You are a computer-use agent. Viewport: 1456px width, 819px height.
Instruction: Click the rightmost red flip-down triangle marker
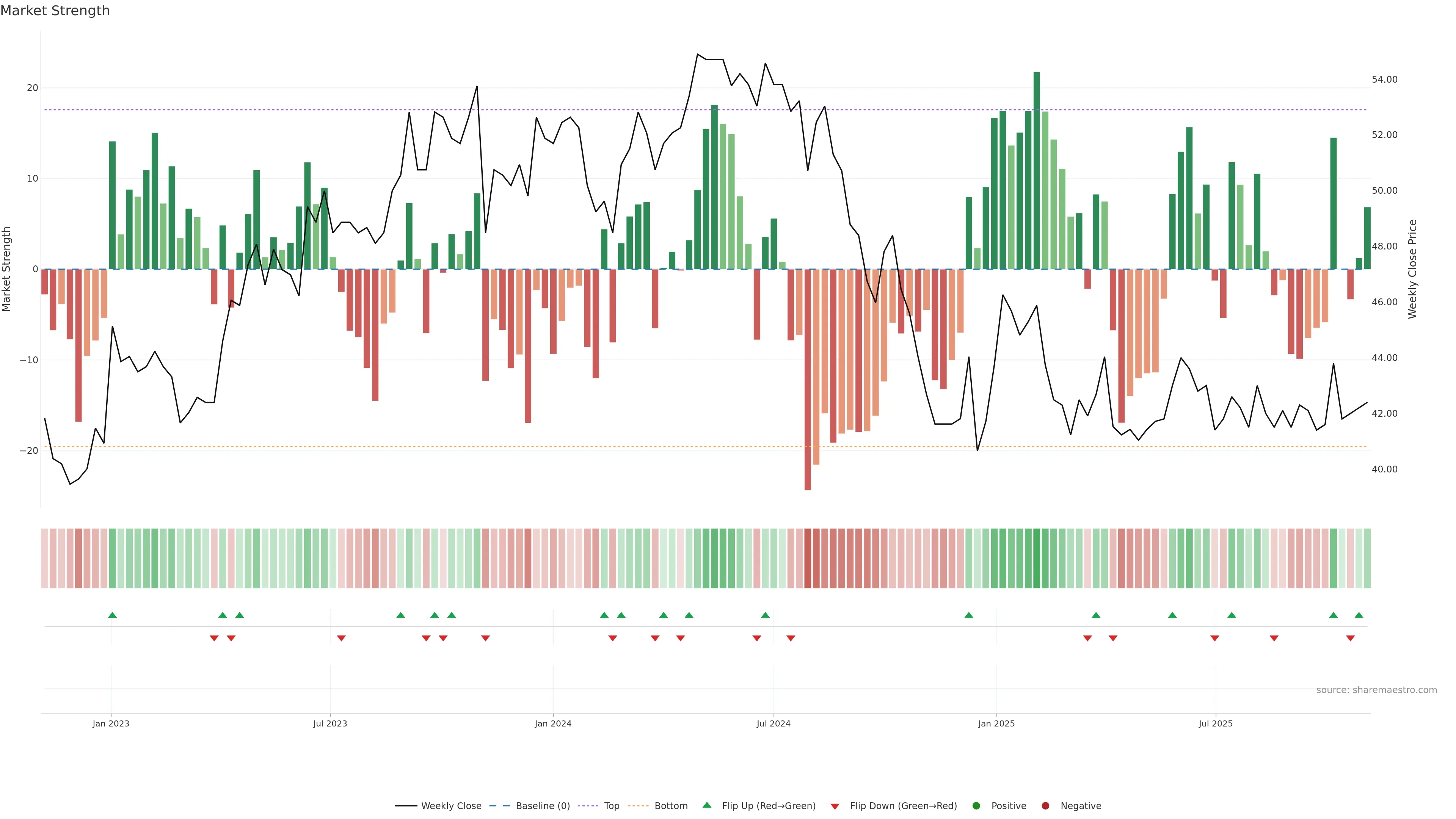coord(1350,638)
